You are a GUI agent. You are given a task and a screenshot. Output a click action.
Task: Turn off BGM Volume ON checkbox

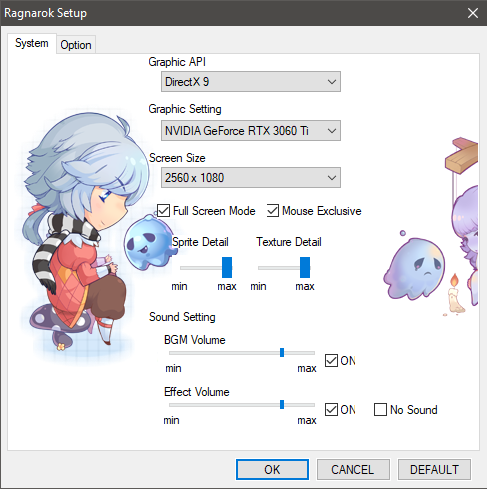(331, 361)
